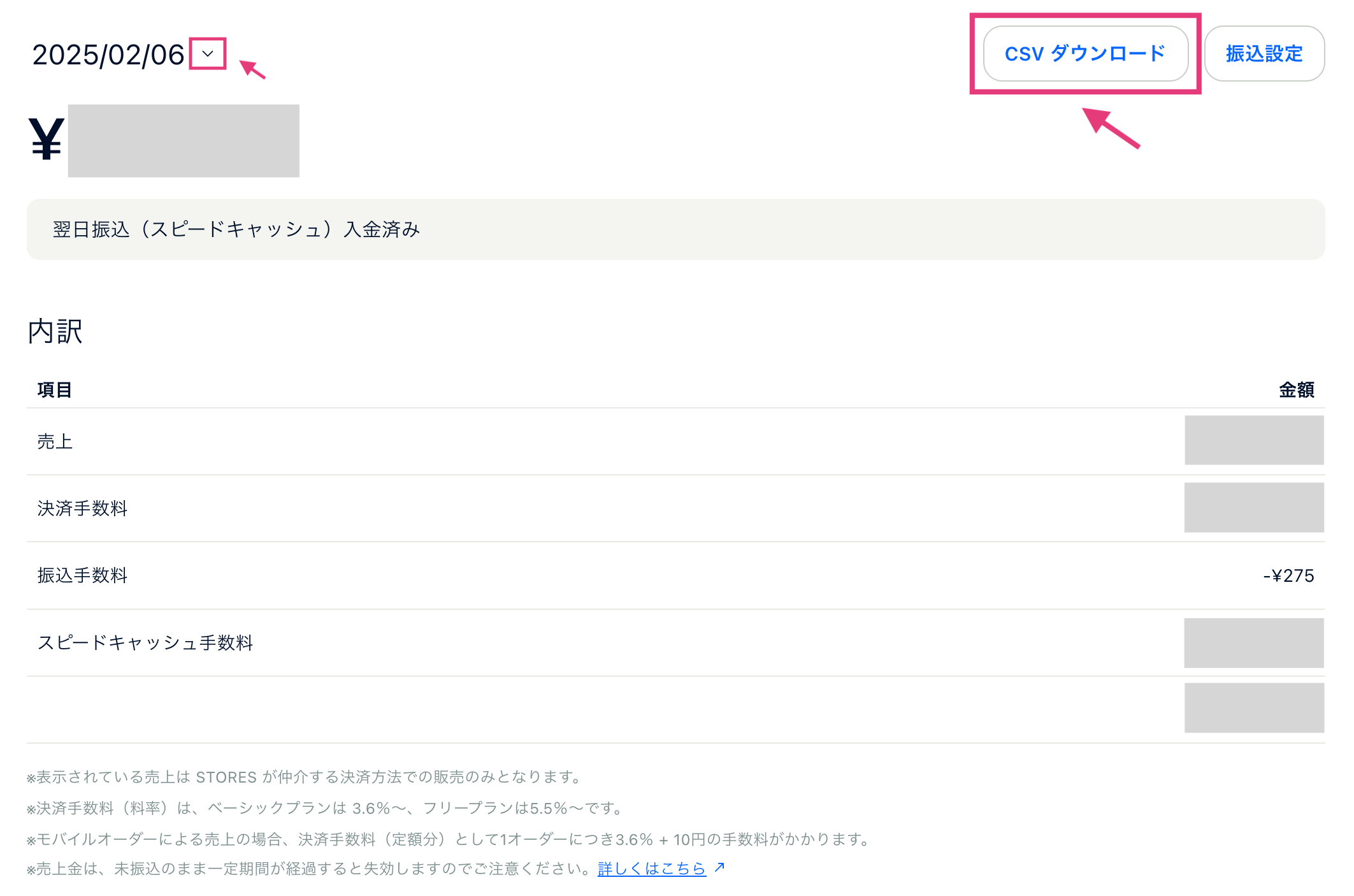The height and width of the screenshot is (896, 1354).
Task: Click the masked amount in the 決済手数料 row
Action: point(1254,507)
